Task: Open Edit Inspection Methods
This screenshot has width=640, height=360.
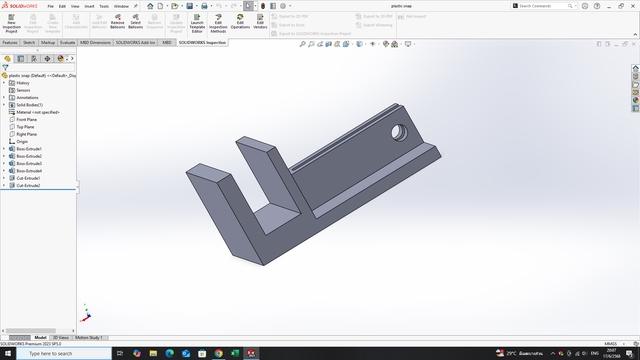Action: click(x=218, y=24)
